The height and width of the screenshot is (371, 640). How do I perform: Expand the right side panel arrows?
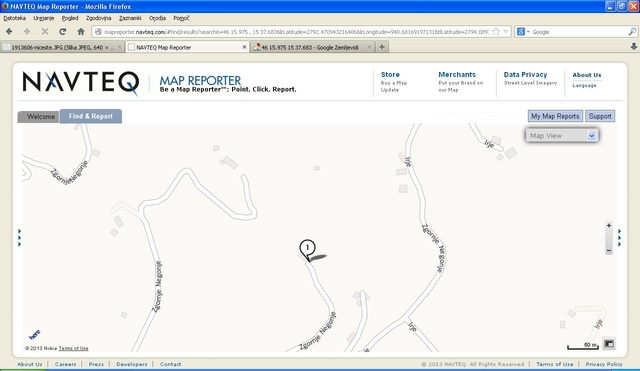[620, 238]
